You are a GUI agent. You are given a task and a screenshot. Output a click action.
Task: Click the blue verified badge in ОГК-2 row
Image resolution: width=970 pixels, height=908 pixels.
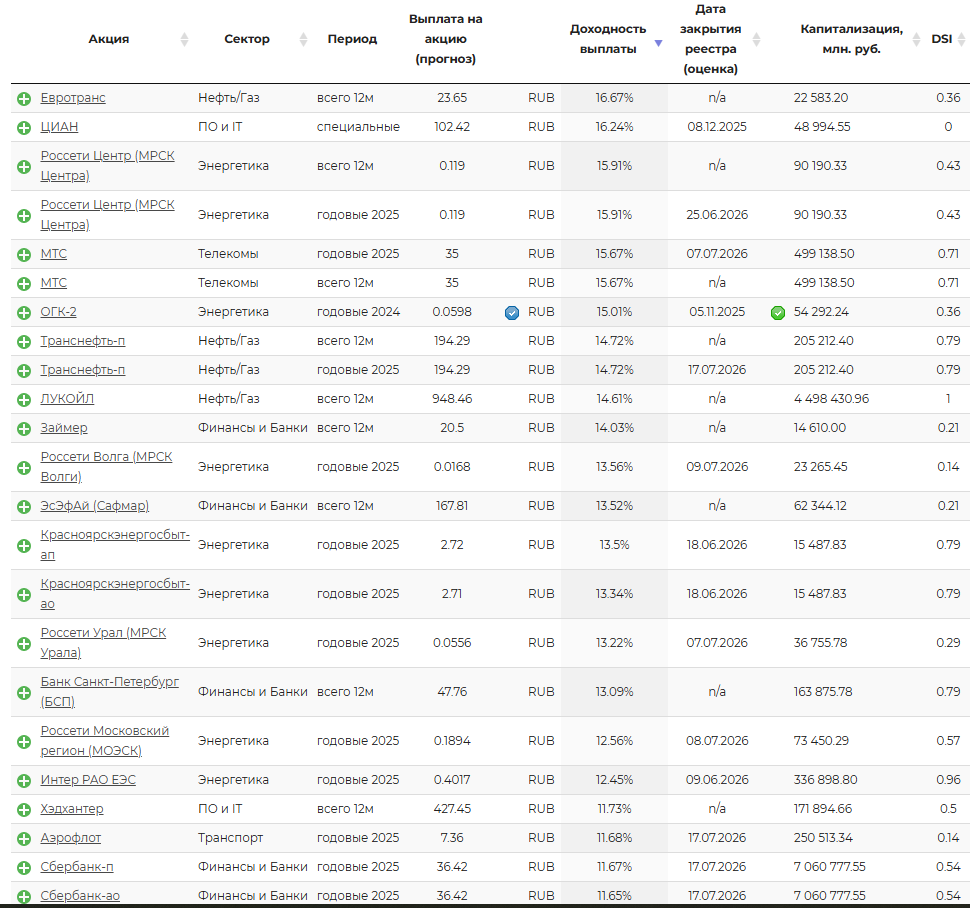pyautogui.click(x=512, y=313)
